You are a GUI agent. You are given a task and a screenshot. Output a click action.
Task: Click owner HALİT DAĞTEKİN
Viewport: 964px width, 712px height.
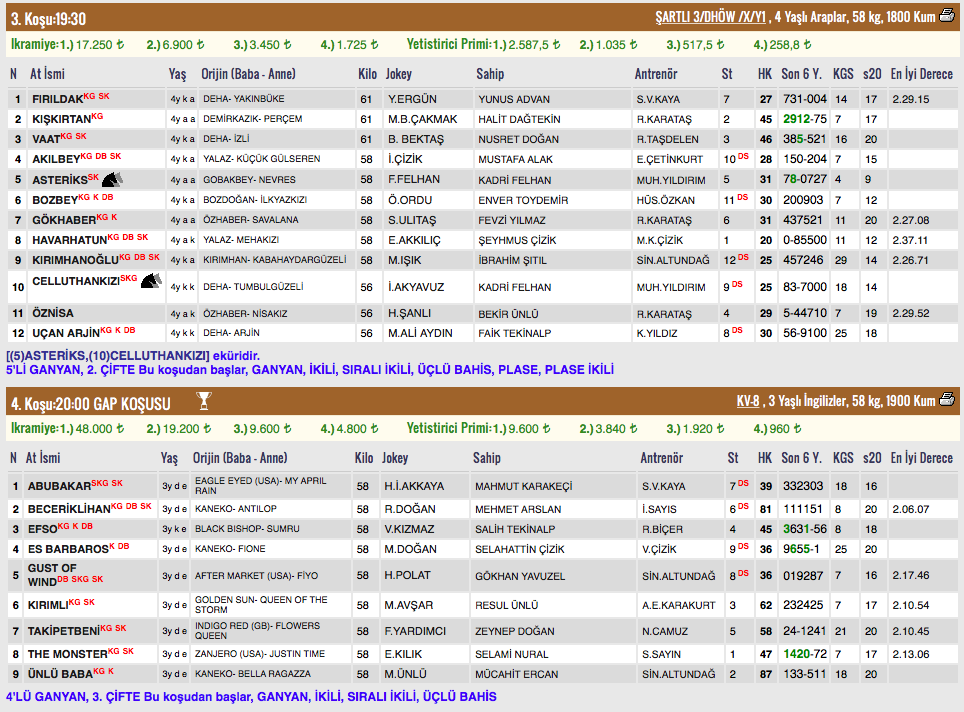519,119
